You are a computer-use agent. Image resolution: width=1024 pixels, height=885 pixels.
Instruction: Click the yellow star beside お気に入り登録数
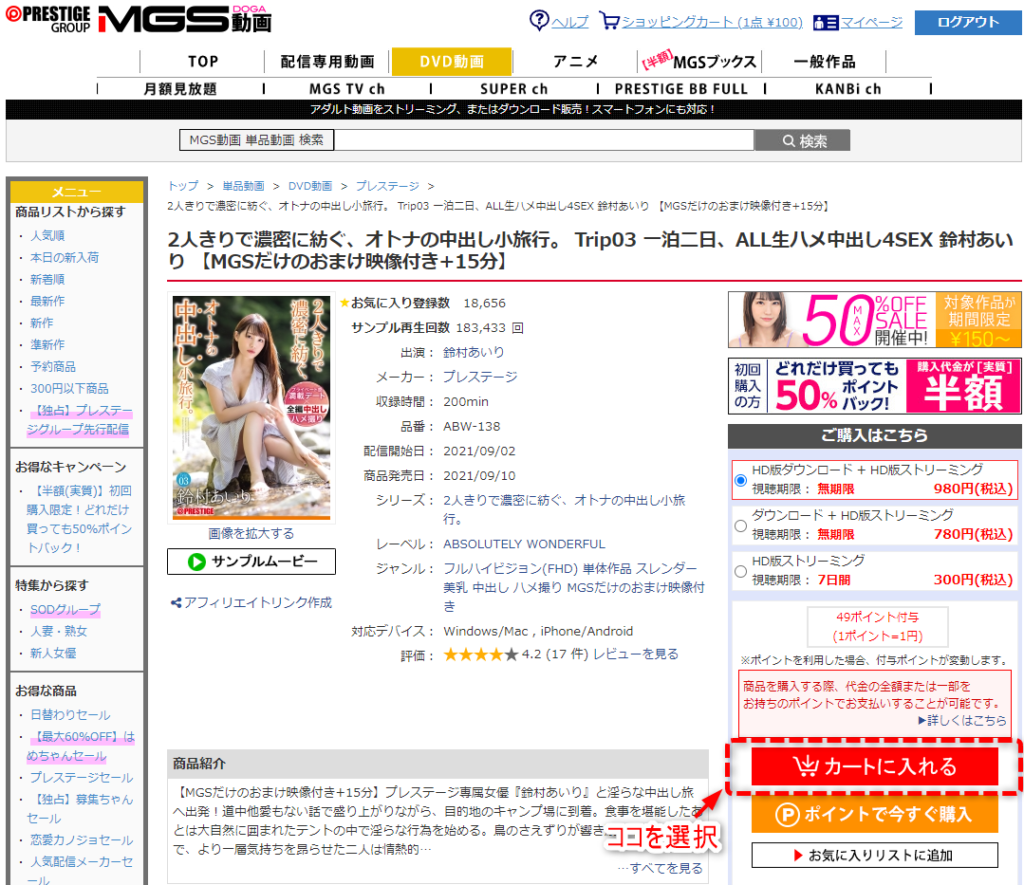(x=345, y=302)
